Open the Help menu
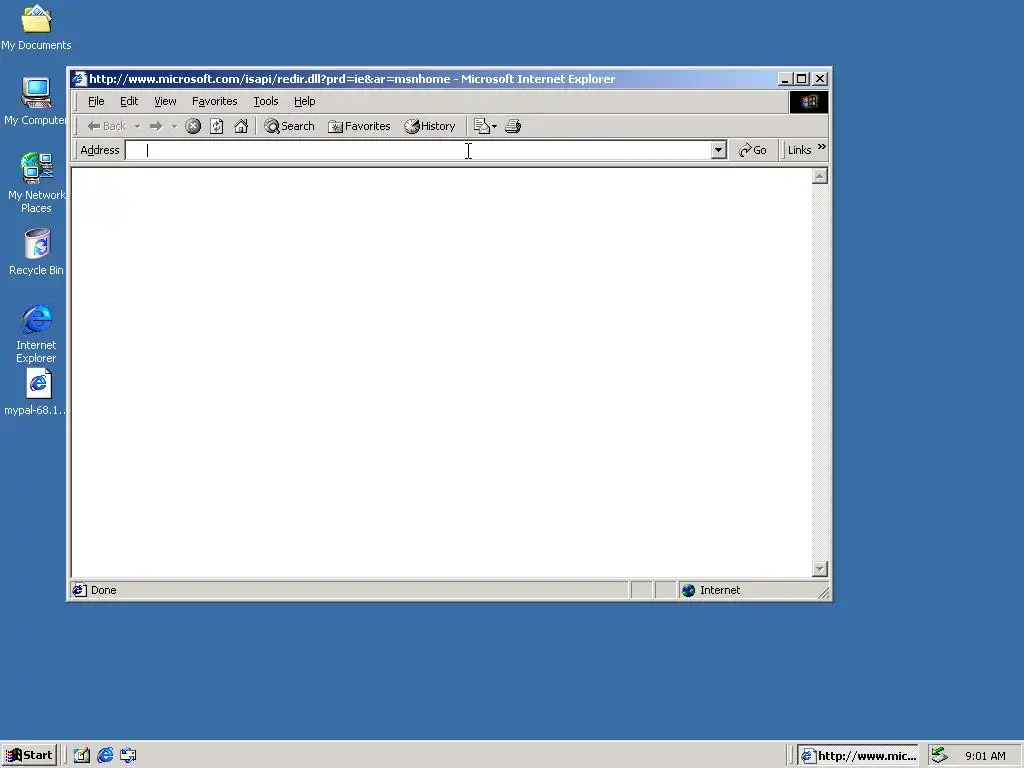 [304, 101]
